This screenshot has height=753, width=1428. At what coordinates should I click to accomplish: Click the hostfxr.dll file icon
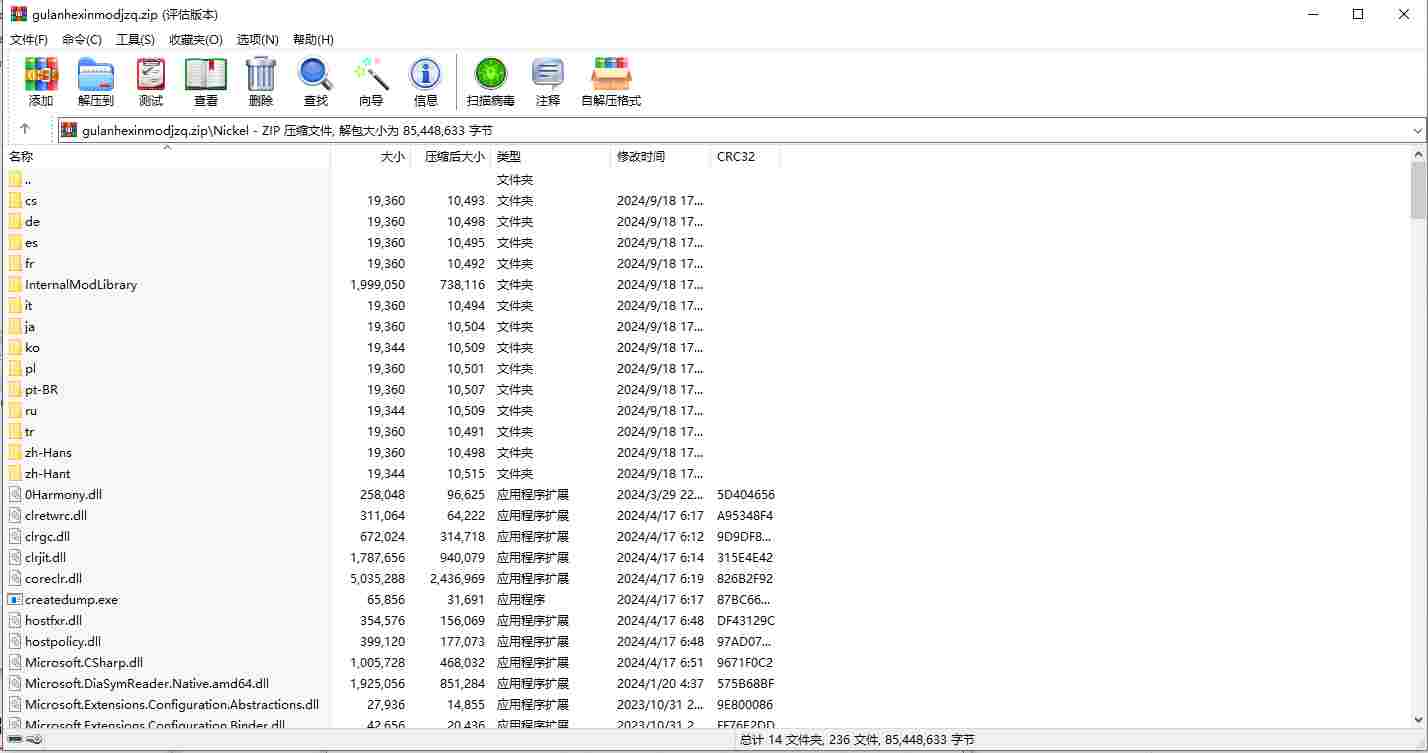click(x=15, y=620)
